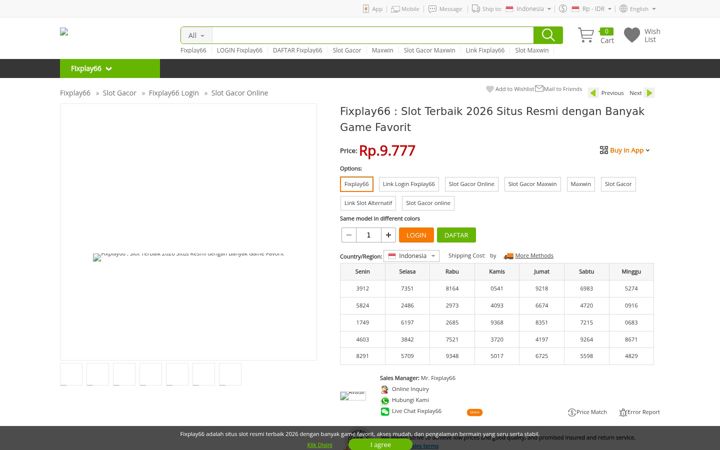Click Slot Maxwin suggestion under search
Image resolution: width=720 pixels, height=450 pixels.
coord(532,51)
